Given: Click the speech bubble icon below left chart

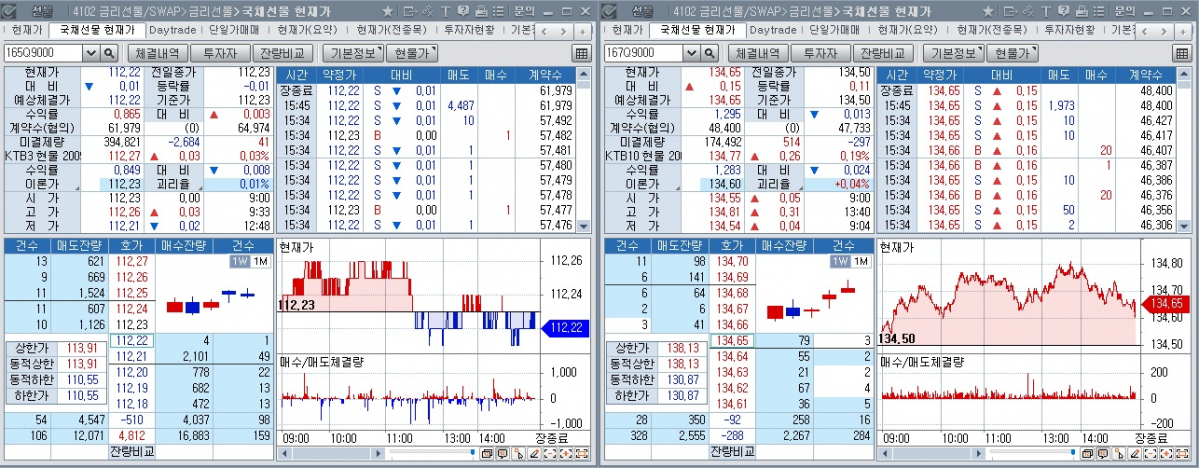Looking at the screenshot, I should (x=502, y=453).
